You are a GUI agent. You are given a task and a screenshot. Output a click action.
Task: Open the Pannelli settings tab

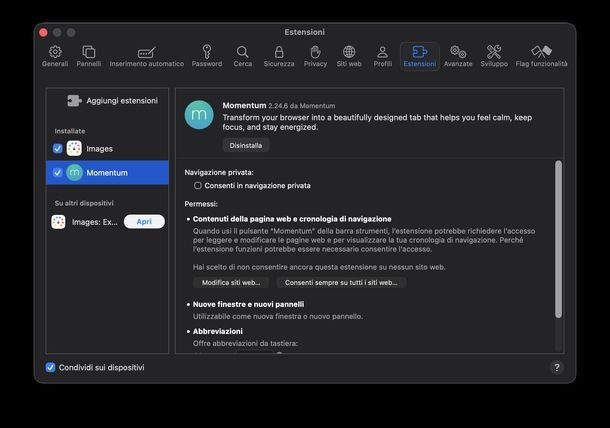pyautogui.click(x=89, y=56)
